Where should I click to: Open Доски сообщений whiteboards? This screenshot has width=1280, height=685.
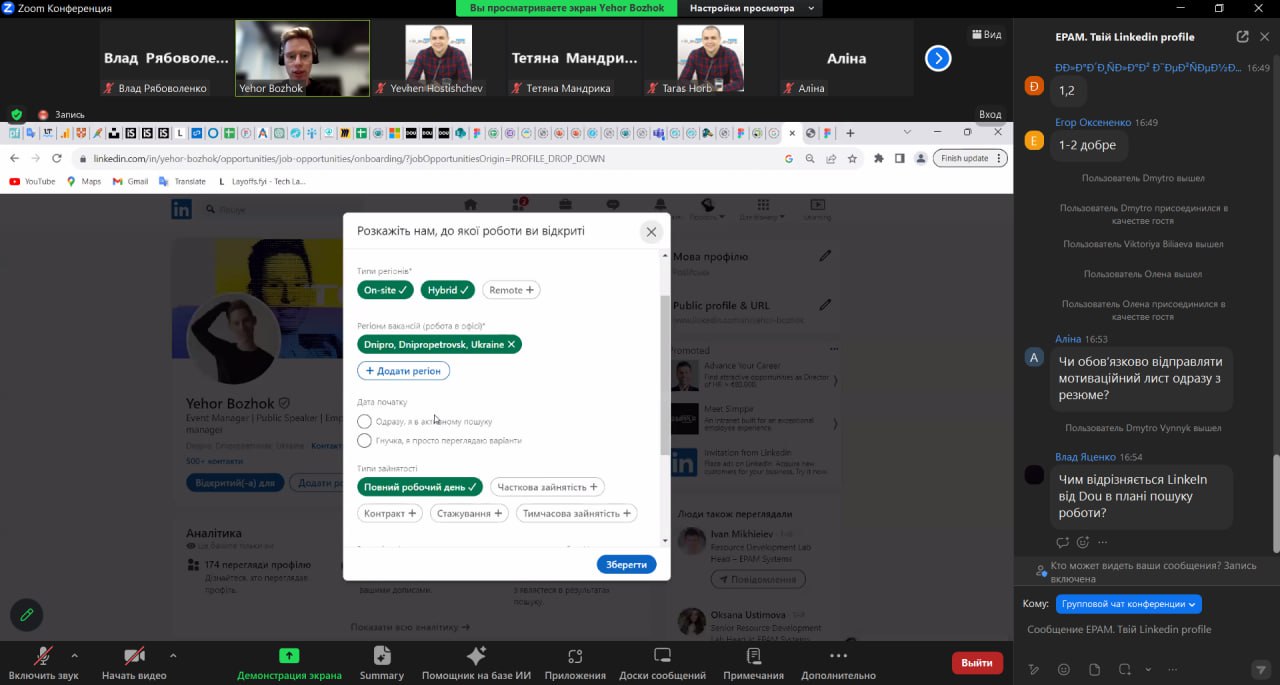coord(662,663)
